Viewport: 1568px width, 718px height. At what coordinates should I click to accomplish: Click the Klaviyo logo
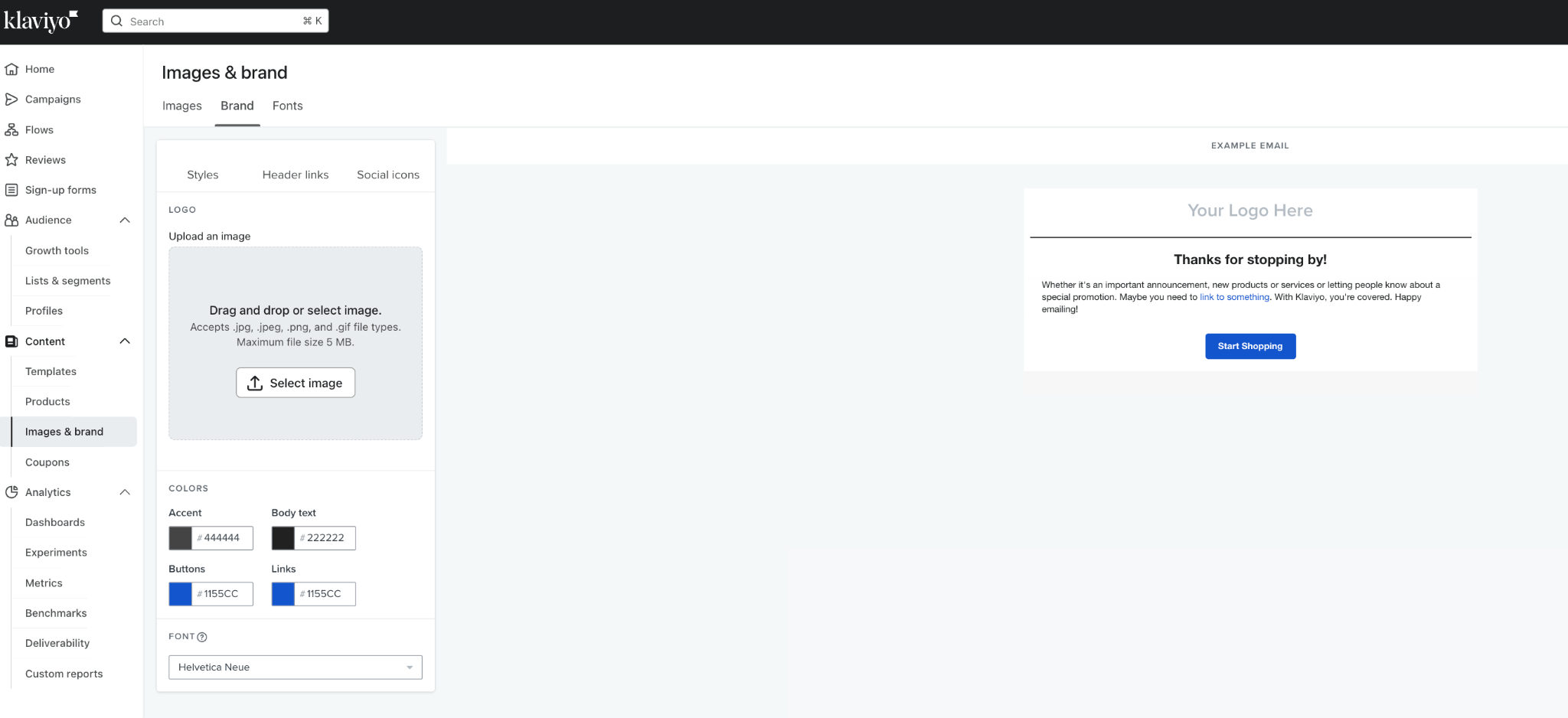coord(41,21)
